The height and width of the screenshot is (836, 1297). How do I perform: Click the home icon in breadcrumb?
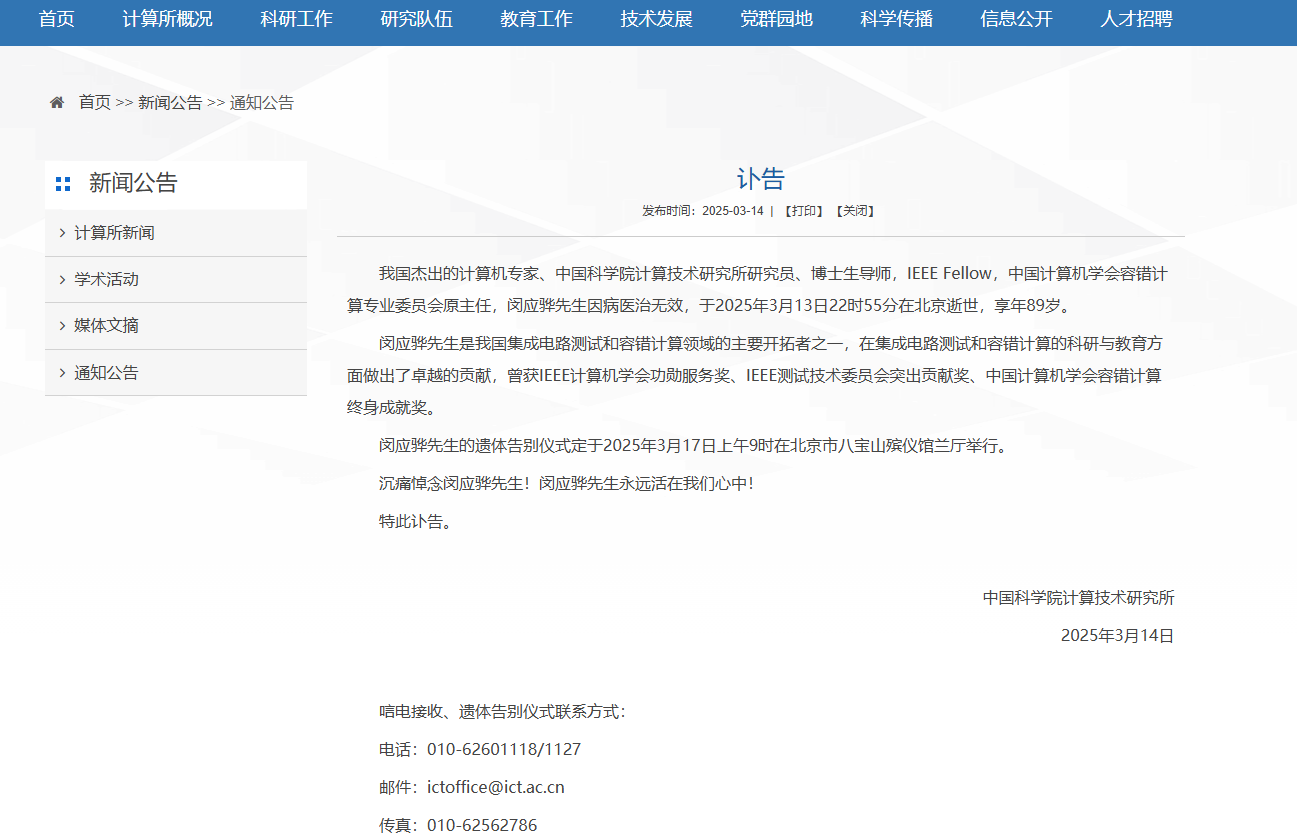57,103
